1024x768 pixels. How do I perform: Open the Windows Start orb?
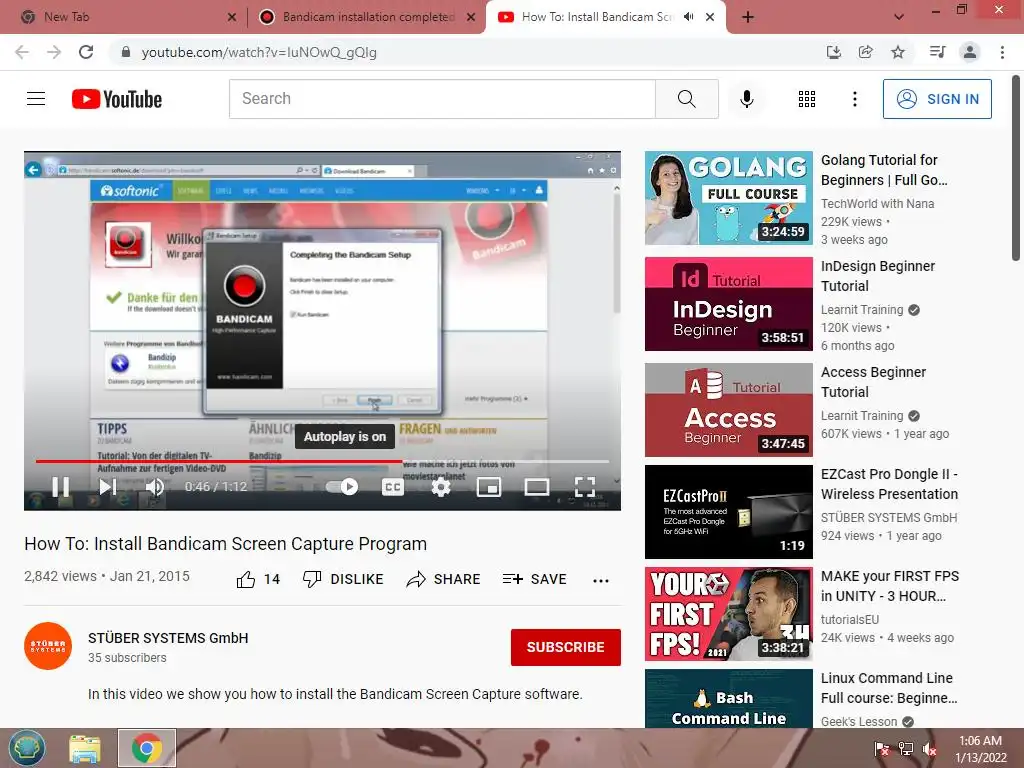(x=27, y=748)
